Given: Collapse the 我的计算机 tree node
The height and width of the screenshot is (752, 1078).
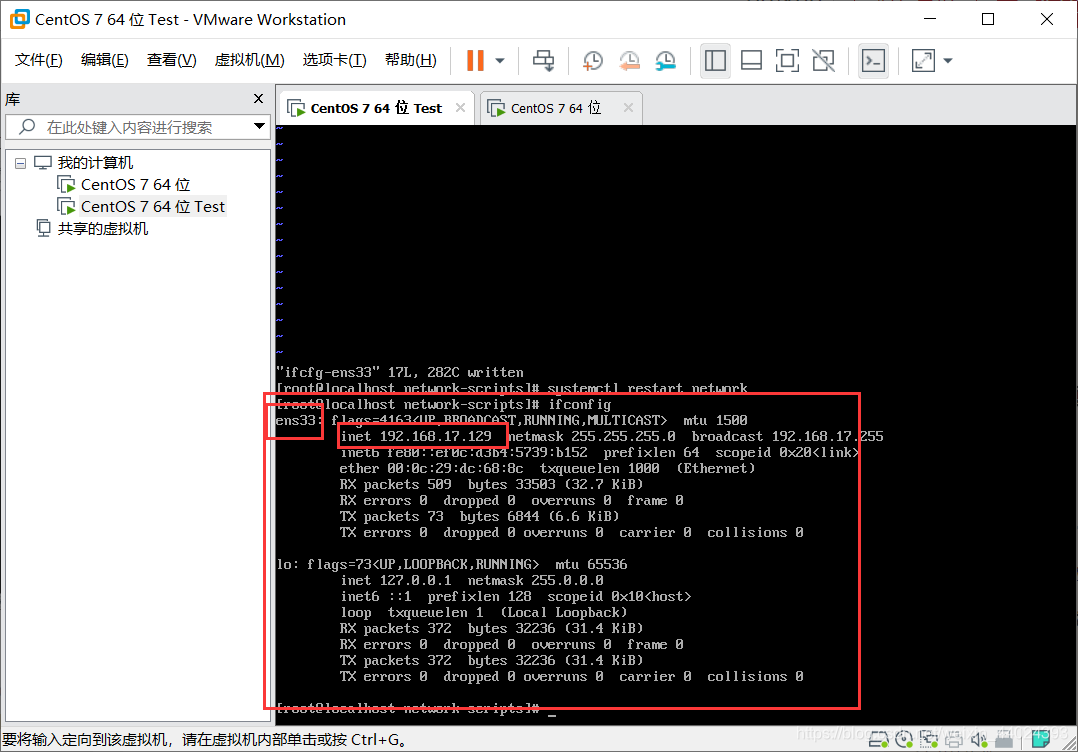Looking at the screenshot, I should 21,163.
